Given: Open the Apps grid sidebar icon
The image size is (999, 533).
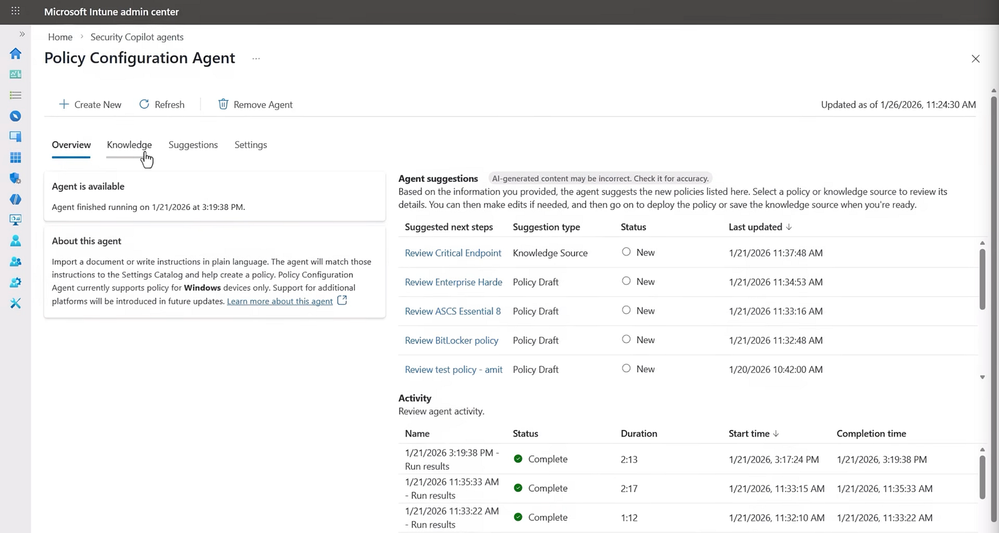Looking at the screenshot, I should click(x=15, y=158).
